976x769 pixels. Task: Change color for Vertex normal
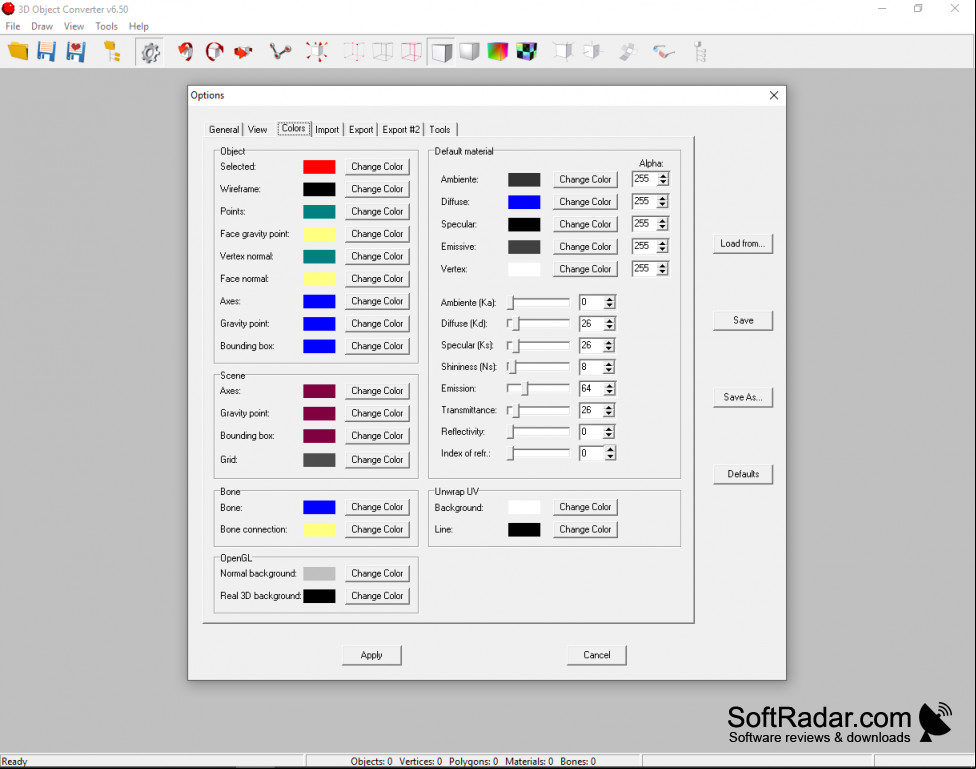click(377, 257)
